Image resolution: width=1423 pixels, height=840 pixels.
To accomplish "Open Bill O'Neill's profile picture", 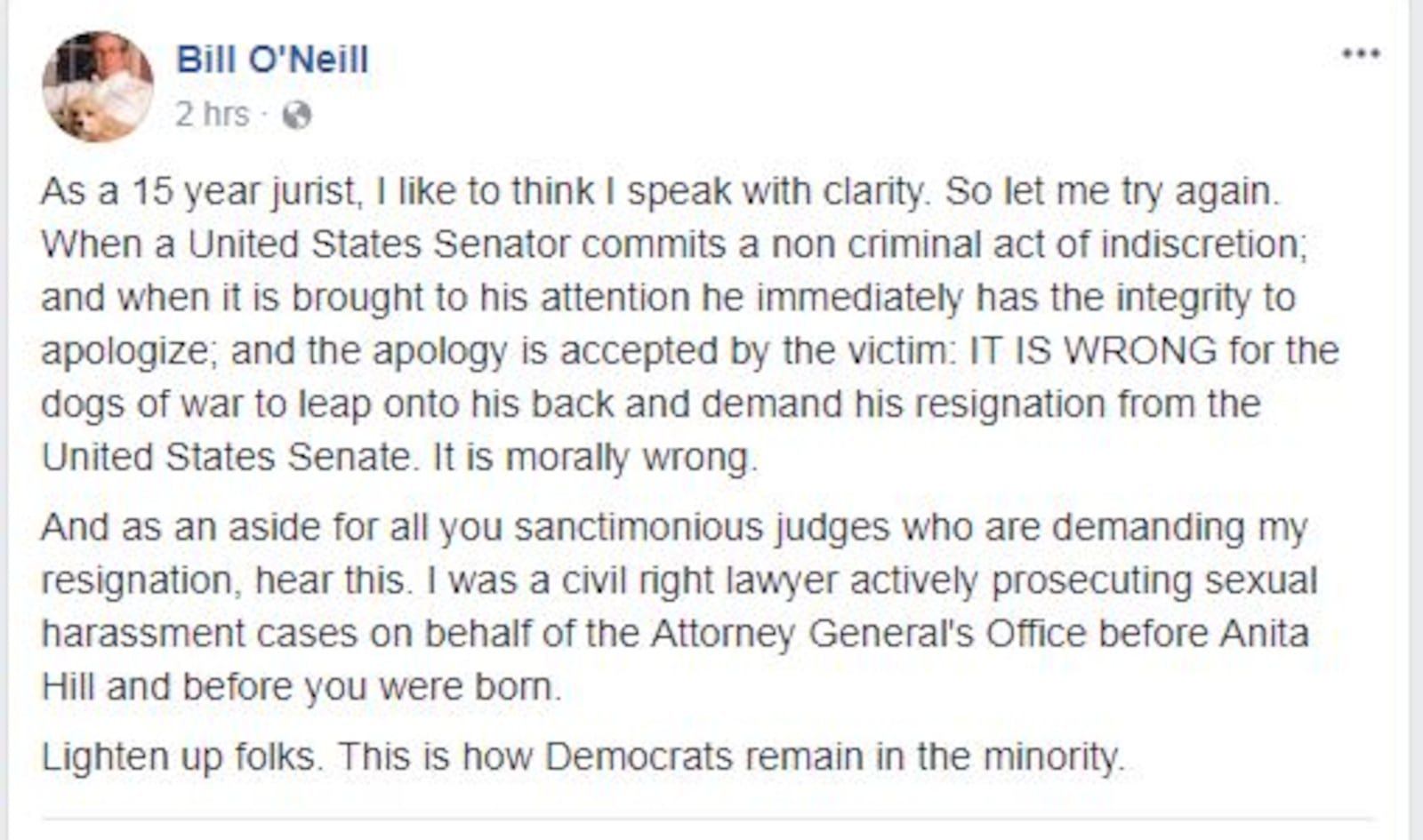I will [98, 86].
